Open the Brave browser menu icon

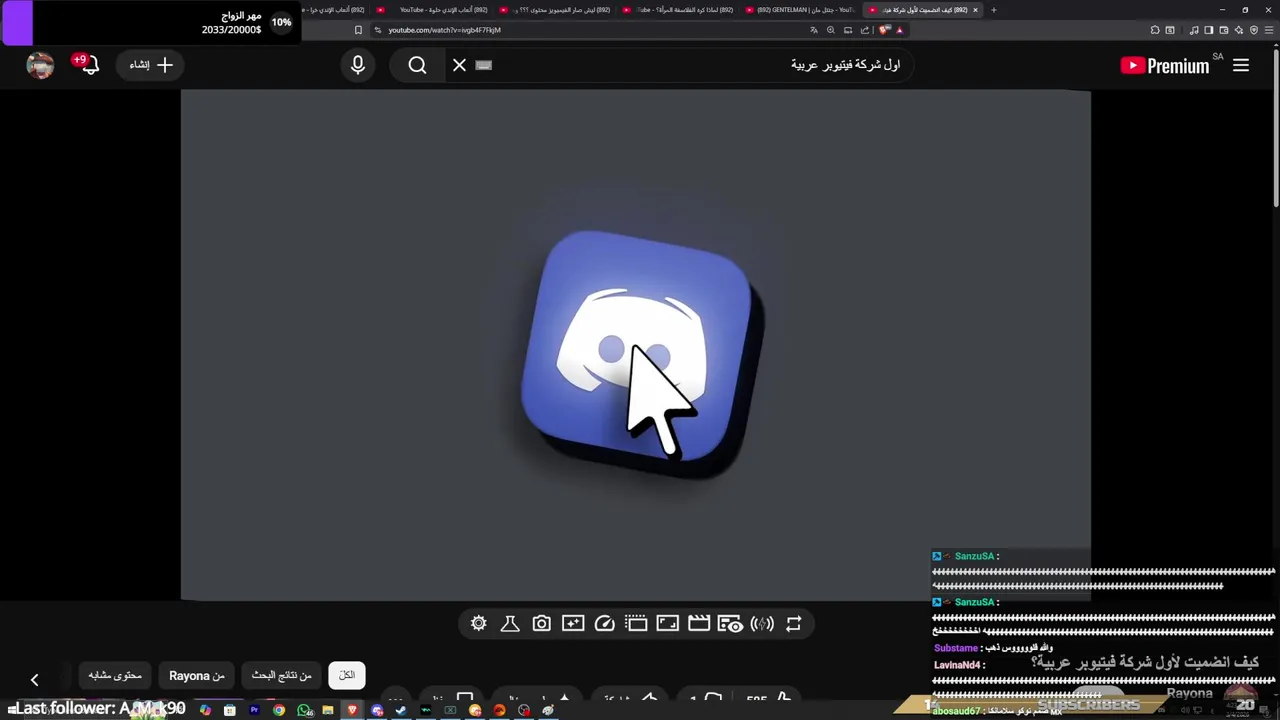(x=1269, y=30)
